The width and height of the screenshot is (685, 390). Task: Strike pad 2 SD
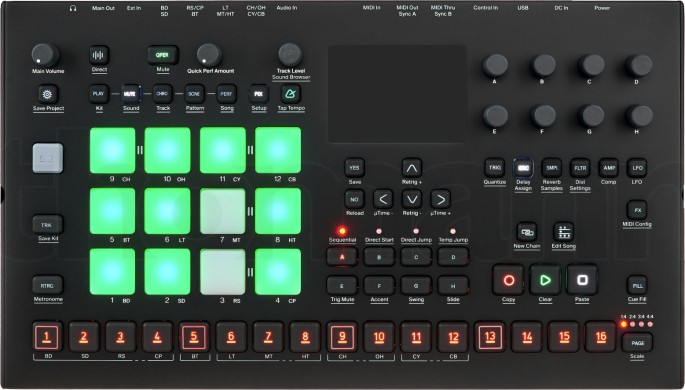point(167,272)
